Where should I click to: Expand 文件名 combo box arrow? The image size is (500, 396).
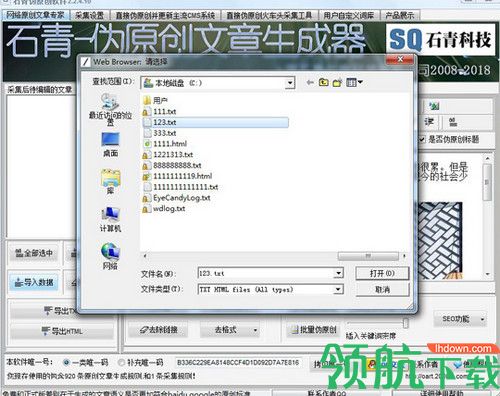[x=338, y=273]
